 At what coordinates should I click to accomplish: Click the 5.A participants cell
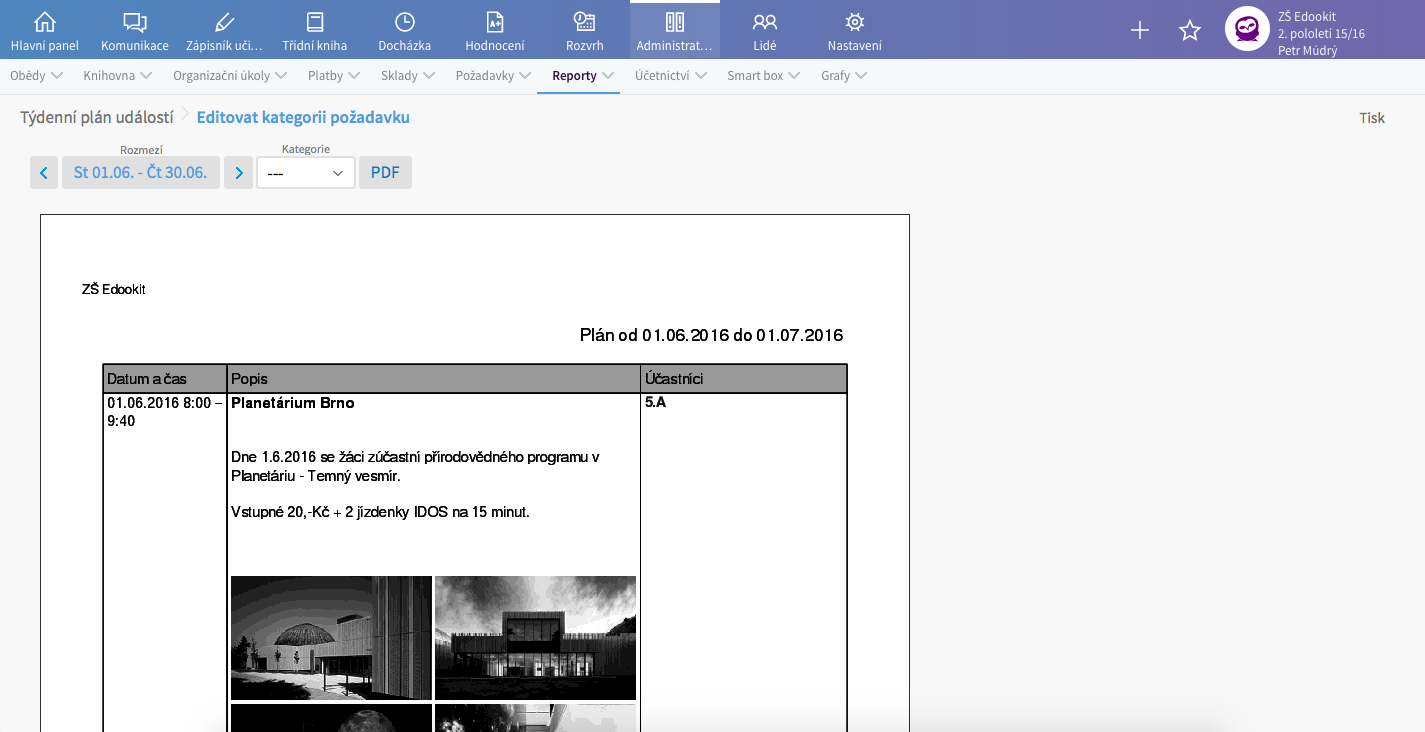(x=655, y=402)
